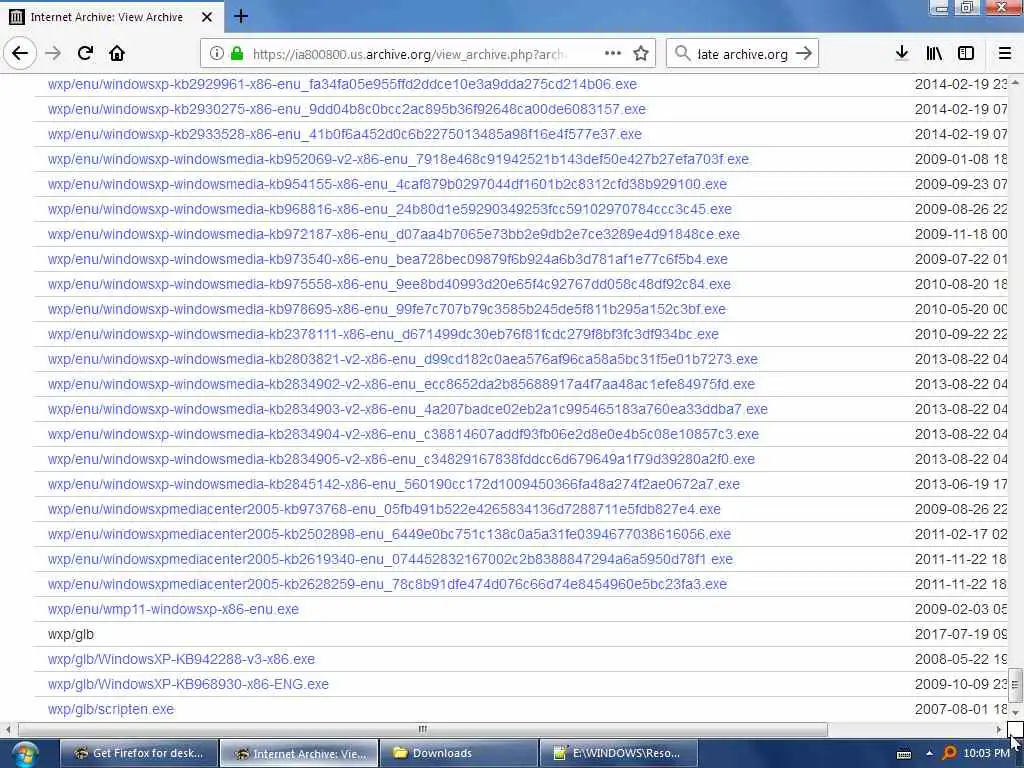
Task: Open the Firefox Home page icon
Action: pos(117,54)
